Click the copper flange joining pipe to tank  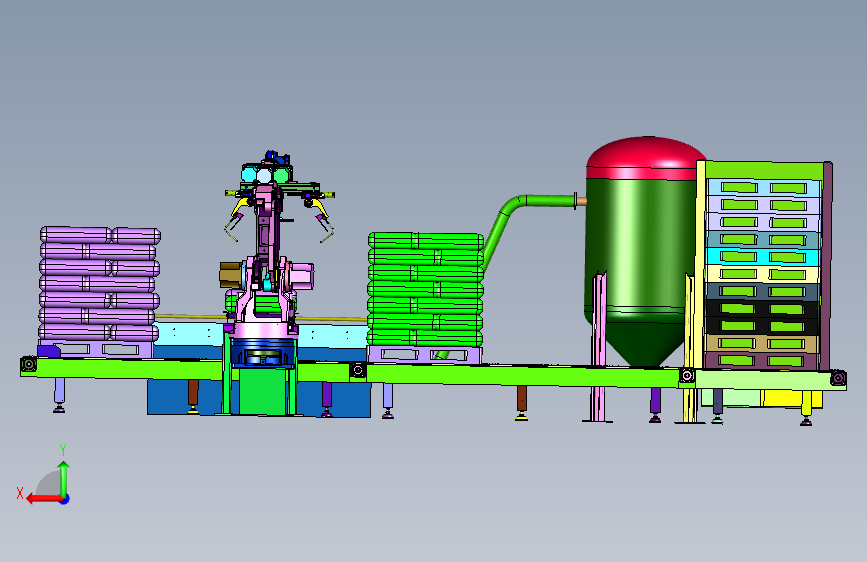pyautogui.click(x=580, y=200)
